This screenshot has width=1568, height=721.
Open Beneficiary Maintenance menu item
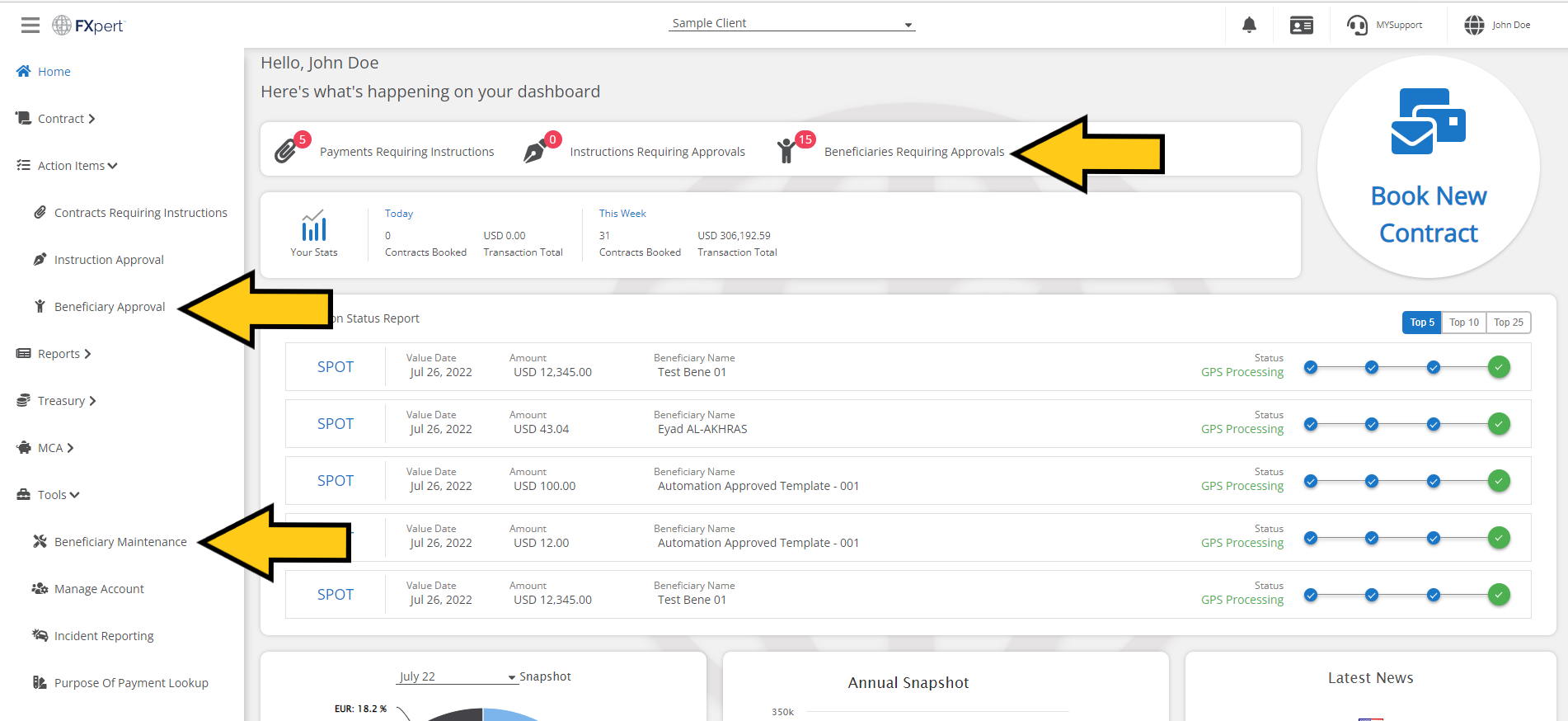(x=120, y=542)
